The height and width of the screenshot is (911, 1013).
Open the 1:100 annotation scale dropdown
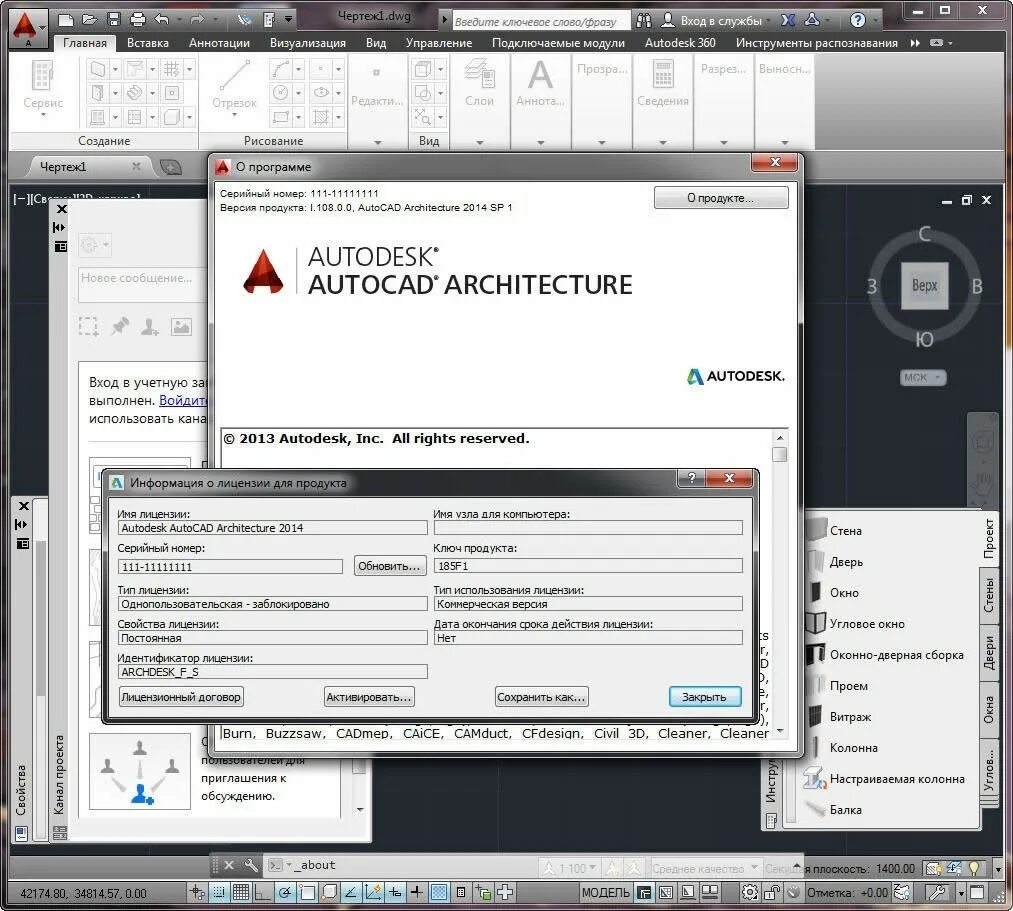[x=572, y=868]
